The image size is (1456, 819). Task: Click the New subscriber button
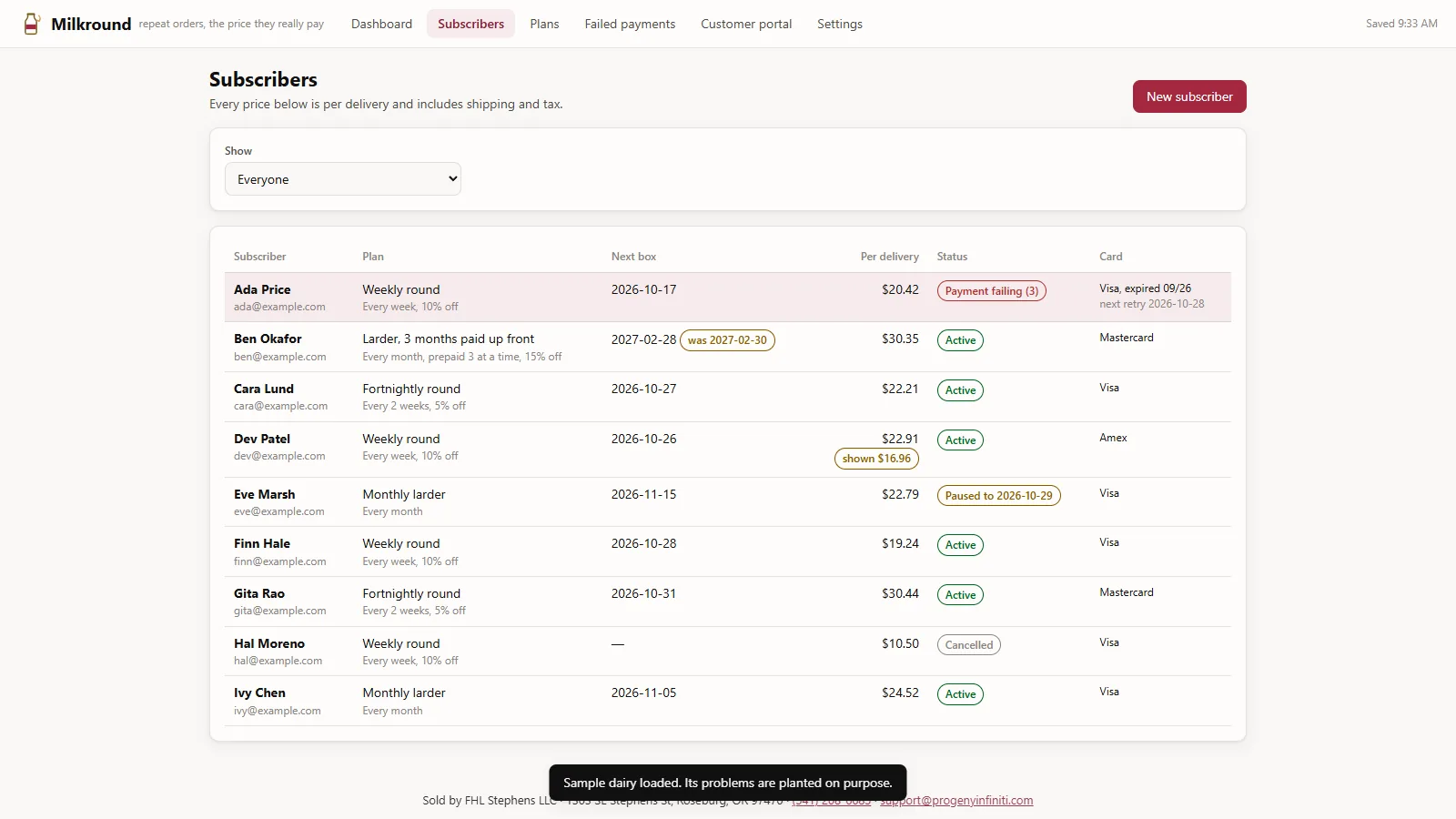click(x=1189, y=96)
